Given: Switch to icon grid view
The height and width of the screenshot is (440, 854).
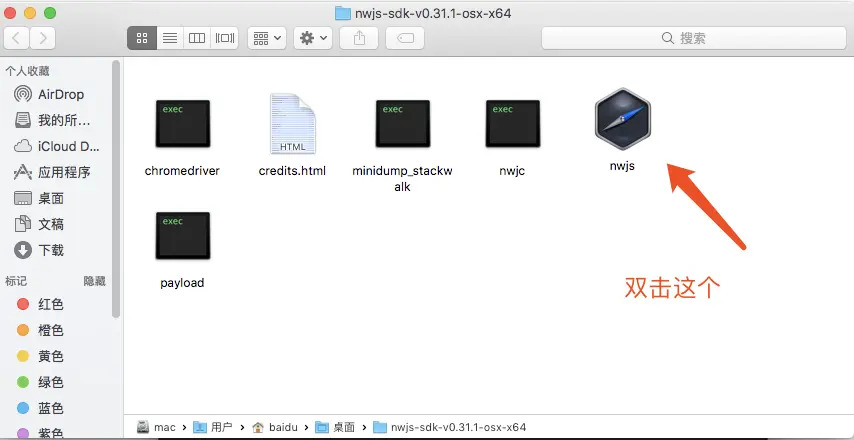Looking at the screenshot, I should tap(142, 38).
